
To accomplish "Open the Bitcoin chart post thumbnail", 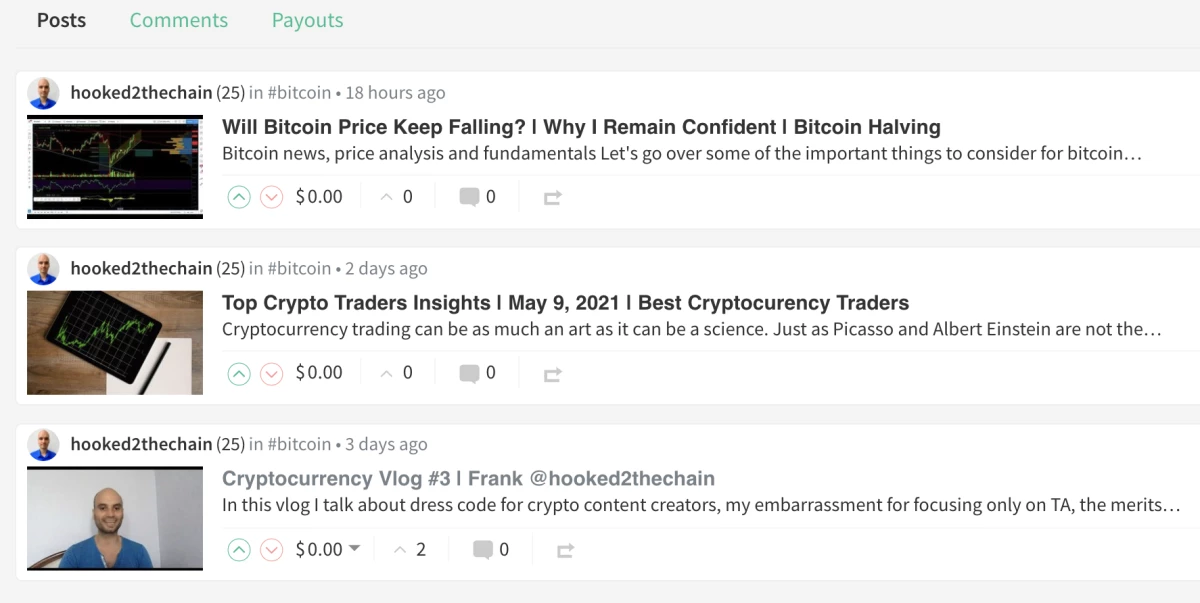I will (x=115, y=166).
